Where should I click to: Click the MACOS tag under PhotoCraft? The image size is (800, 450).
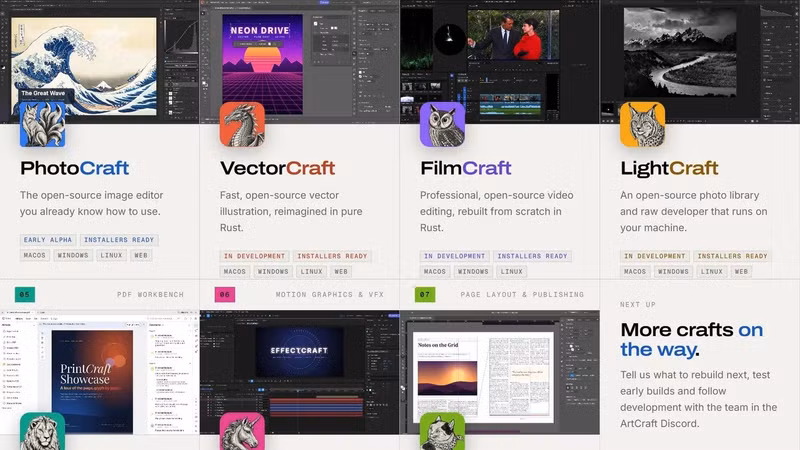(x=35, y=255)
